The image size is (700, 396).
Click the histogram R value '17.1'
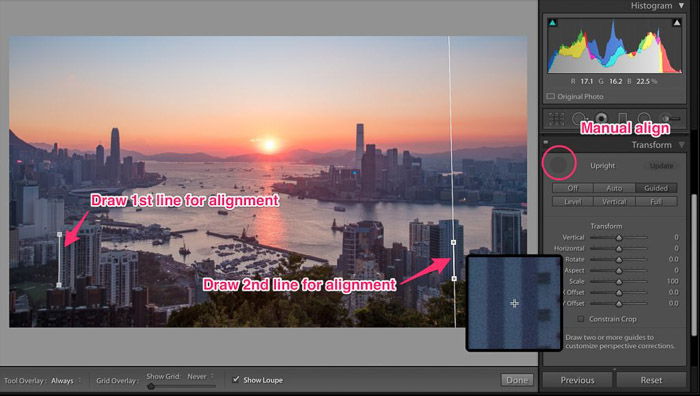587,81
